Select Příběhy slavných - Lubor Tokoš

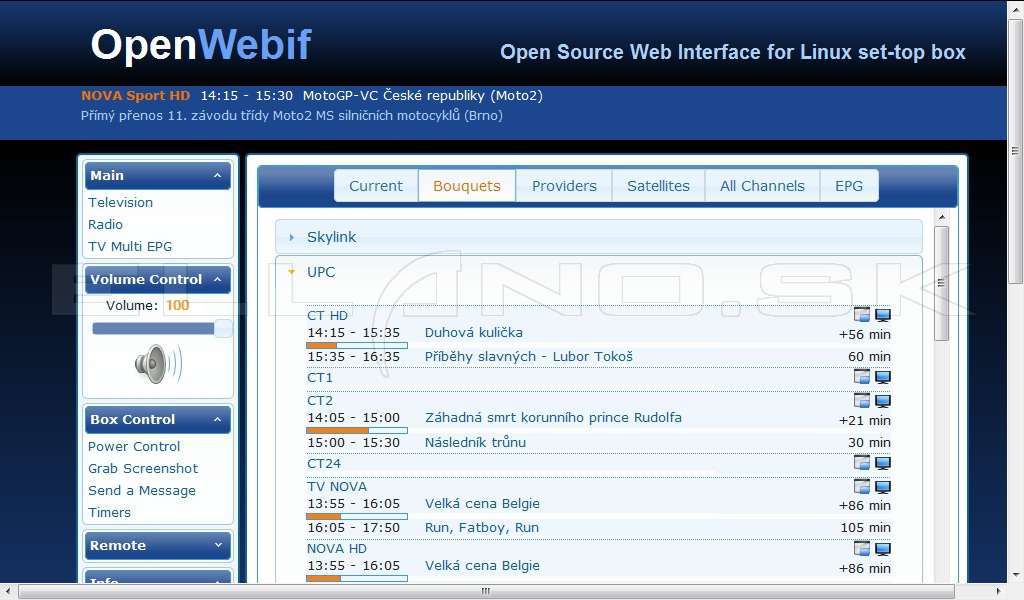(529, 356)
